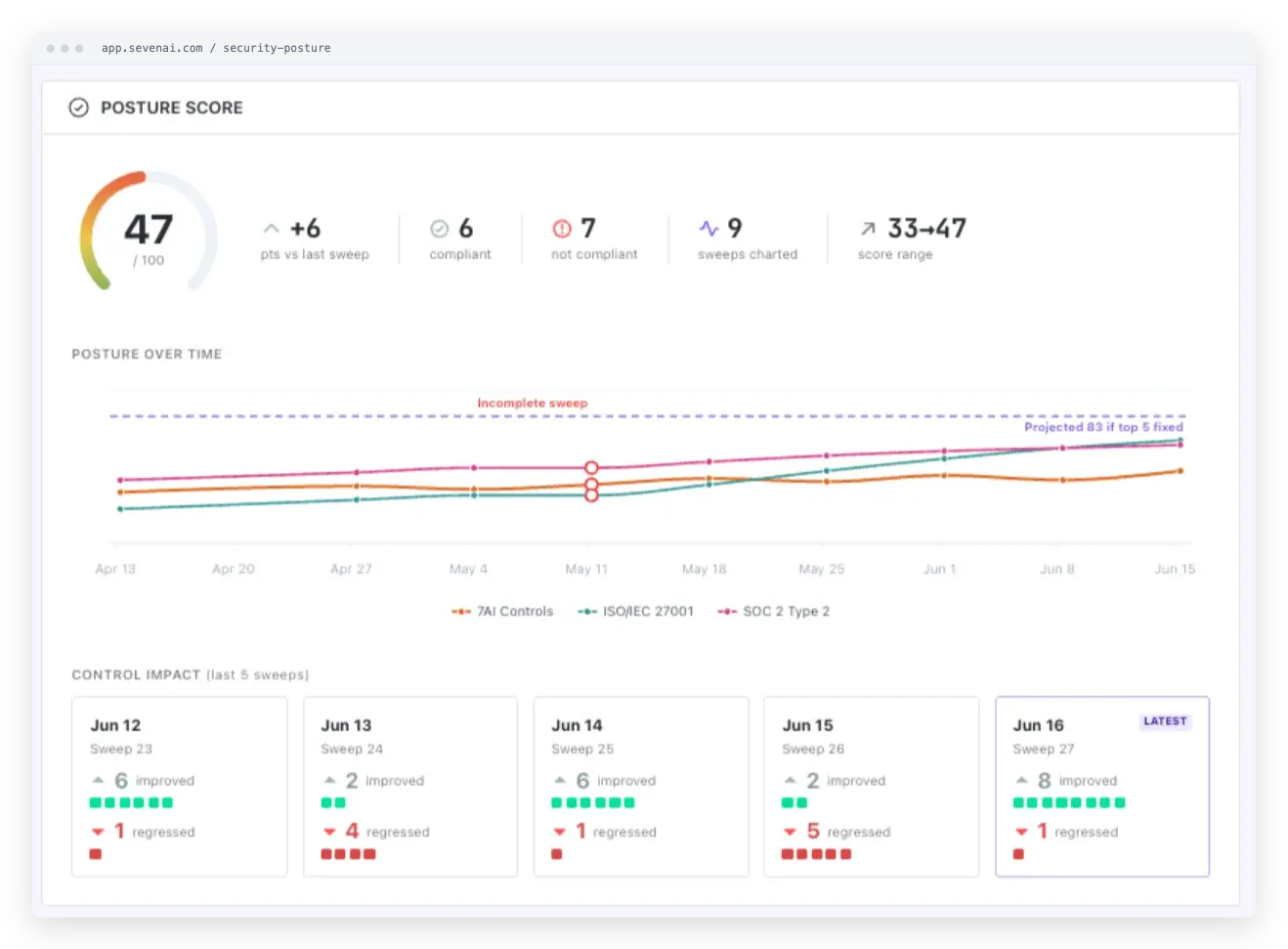Screen dimensions: 1288x949
Task: Click the app.sevenai.com address bar
Action: (216, 48)
